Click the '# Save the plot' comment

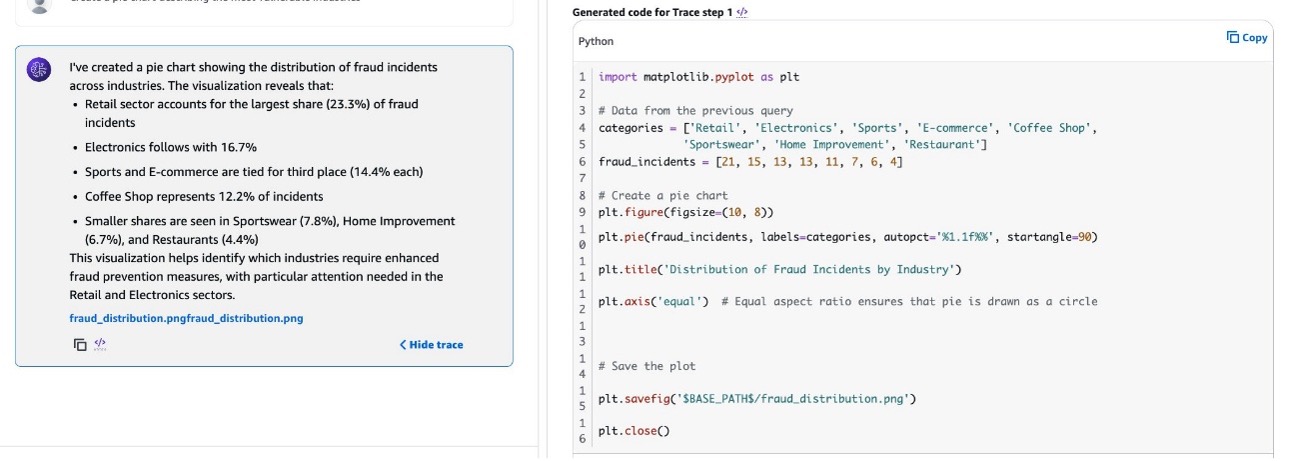pyautogui.click(x=646, y=366)
